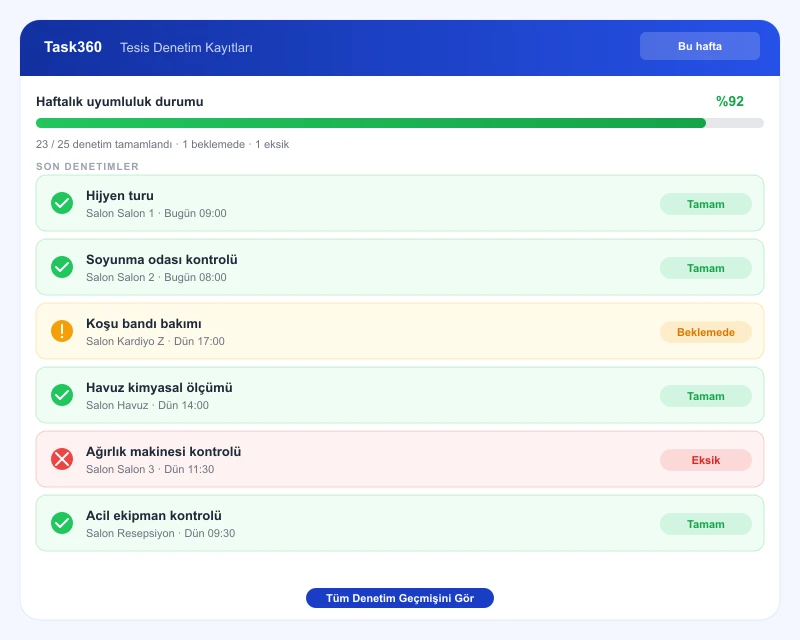Click the %92 compliance percentage
Screen dimensions: 800x640
[730, 101]
